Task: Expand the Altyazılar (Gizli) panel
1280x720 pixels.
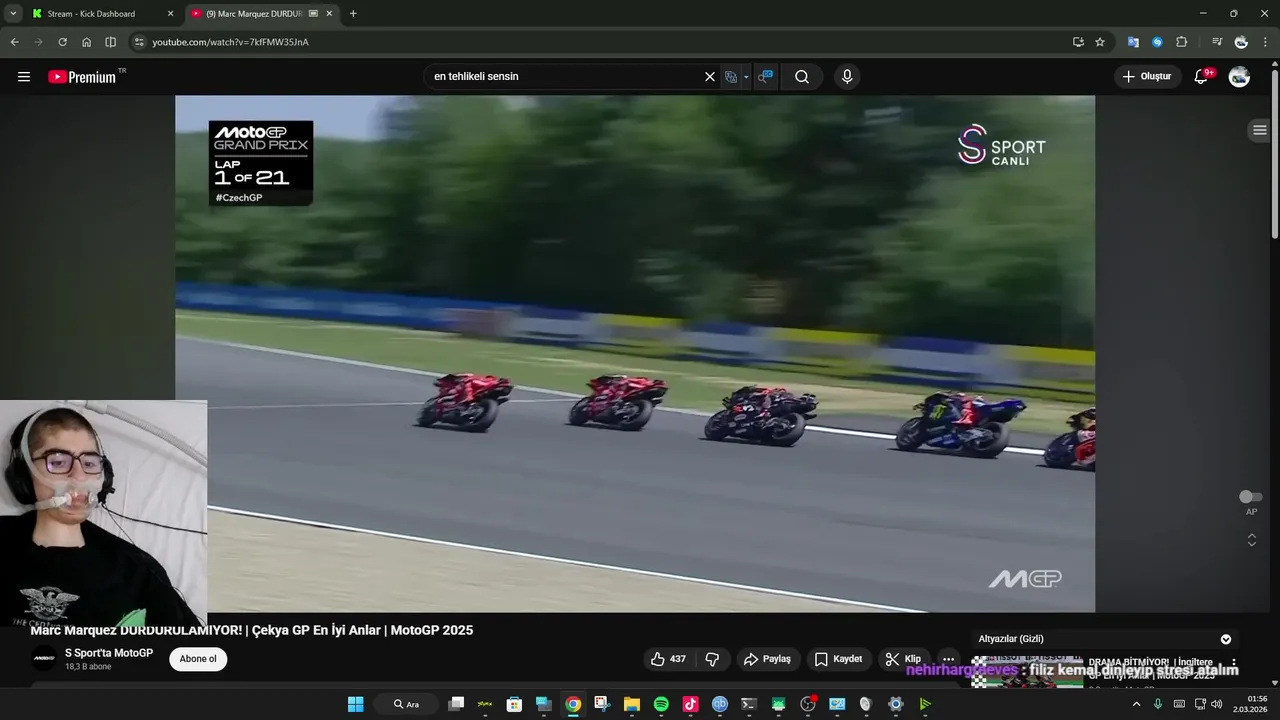Action: tap(1226, 639)
